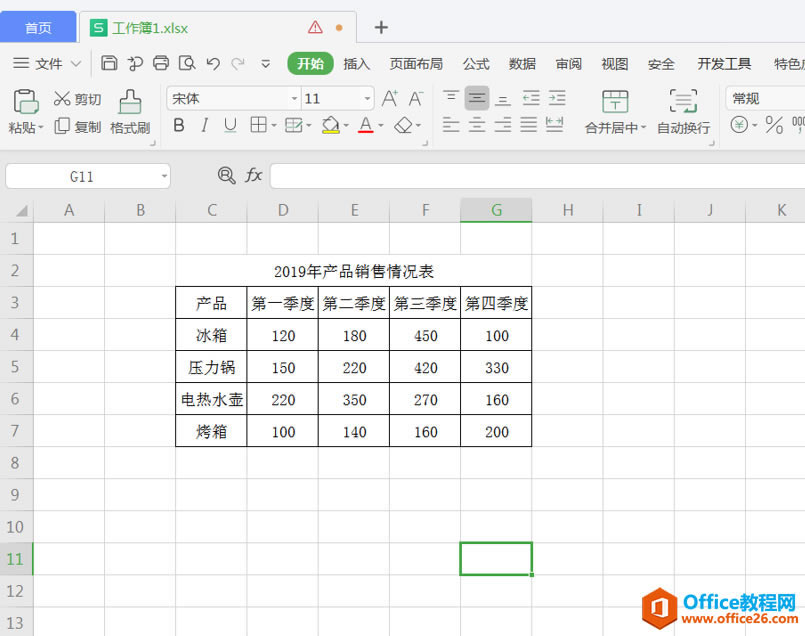Viewport: 805px width, 636px height.
Task: Open the font size dropdown 11
Action: coord(367,98)
